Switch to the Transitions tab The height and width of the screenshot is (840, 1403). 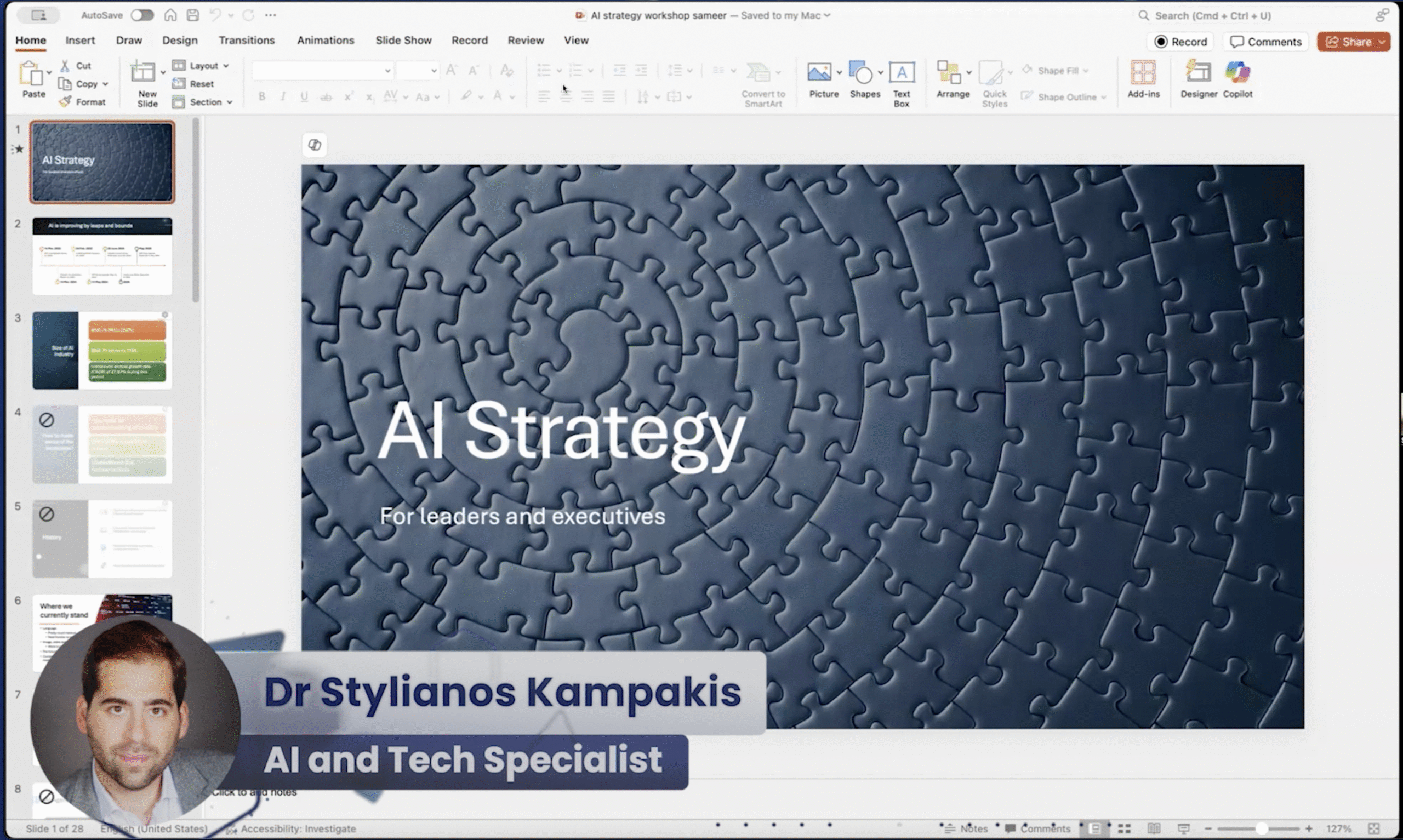(x=246, y=40)
